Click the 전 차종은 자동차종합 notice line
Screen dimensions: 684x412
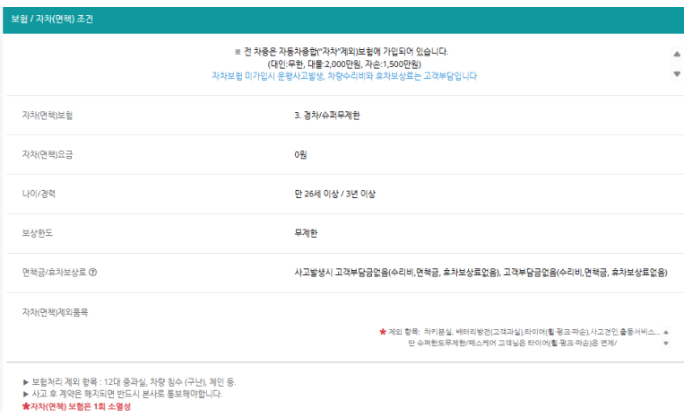(x=342, y=52)
